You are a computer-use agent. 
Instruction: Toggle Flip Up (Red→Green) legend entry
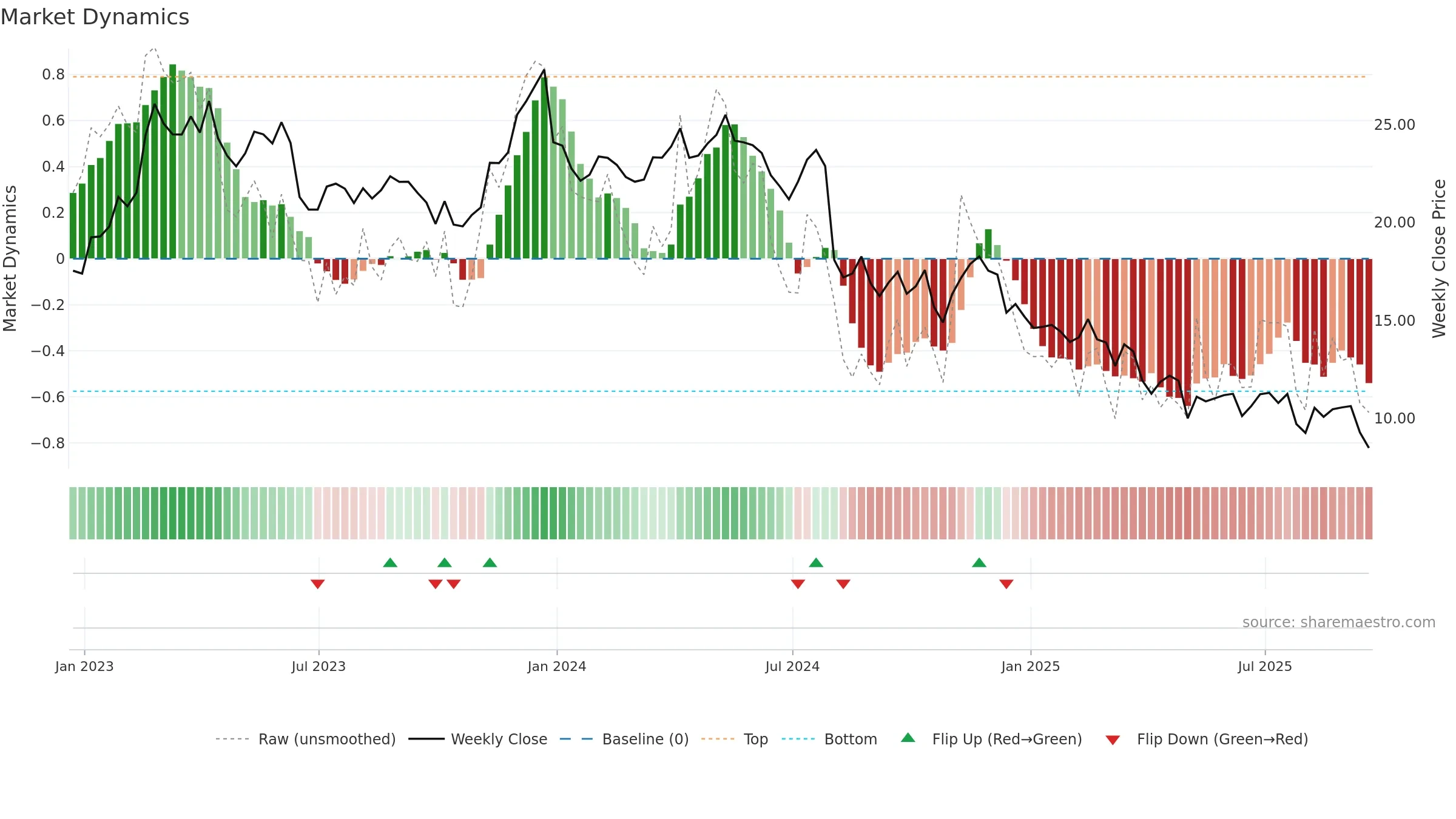click(x=991, y=739)
